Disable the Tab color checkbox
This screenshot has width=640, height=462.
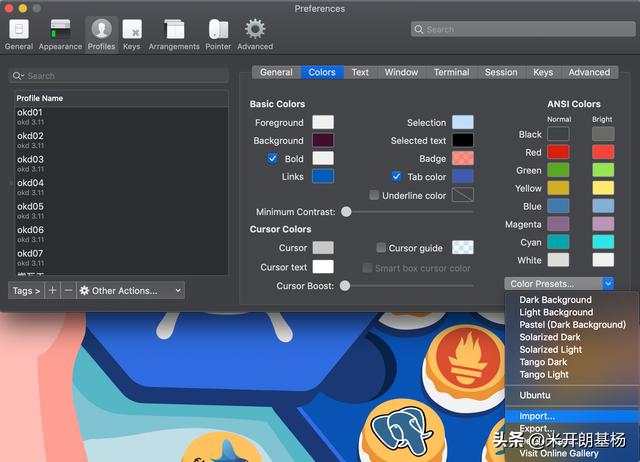(x=396, y=176)
